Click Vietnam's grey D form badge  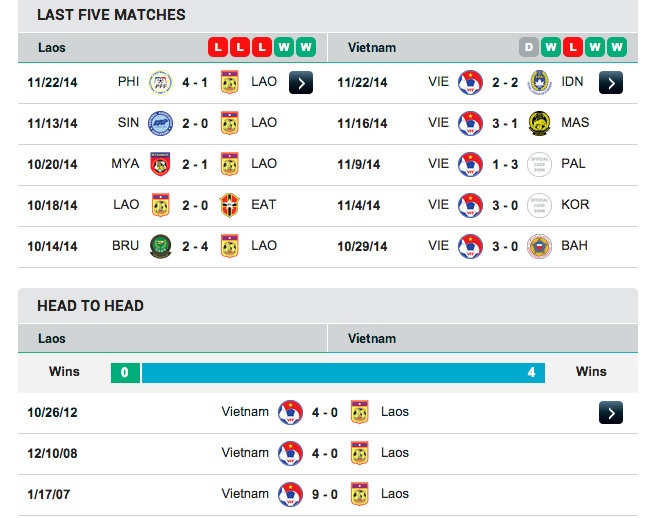[x=529, y=47]
